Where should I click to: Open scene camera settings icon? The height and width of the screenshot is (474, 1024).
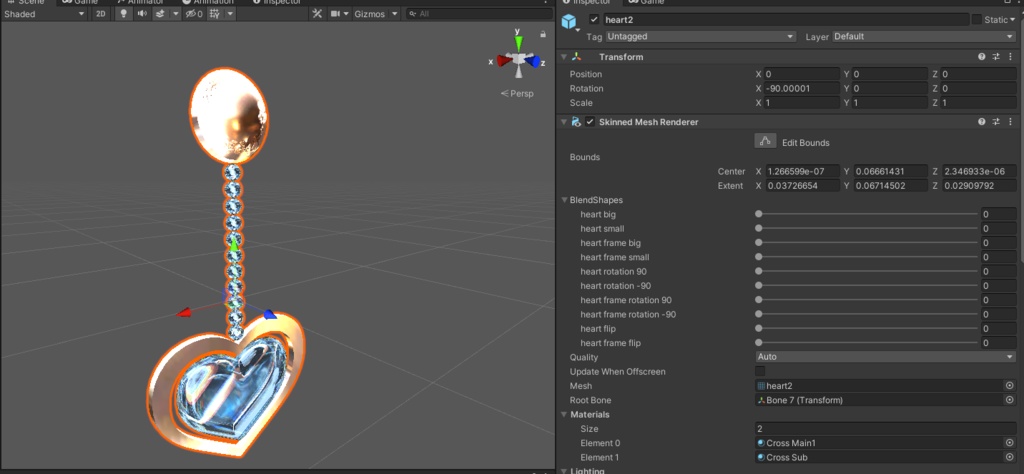335,14
